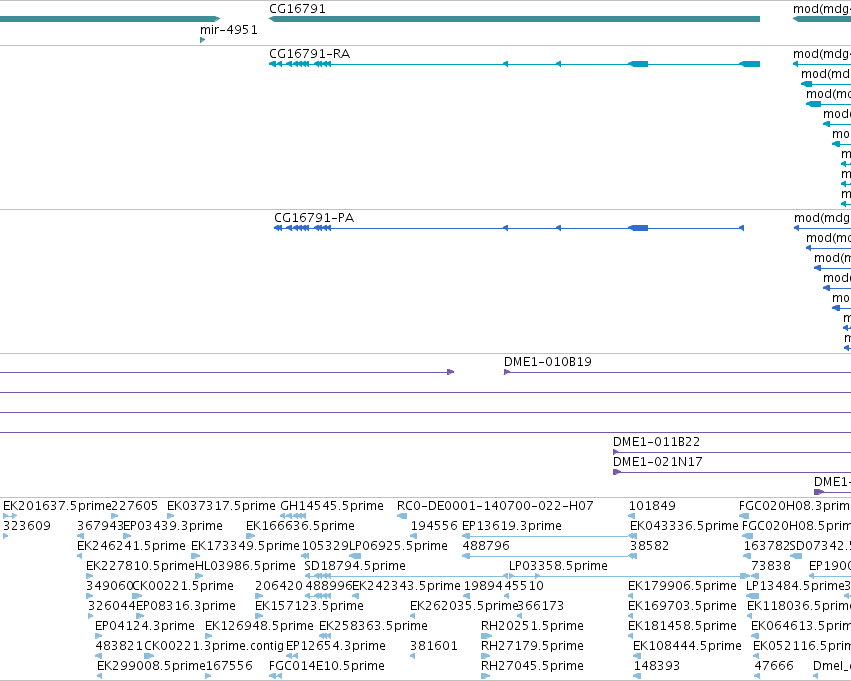
Task: Select EST EK258363.5prime
Action: pos(373,626)
